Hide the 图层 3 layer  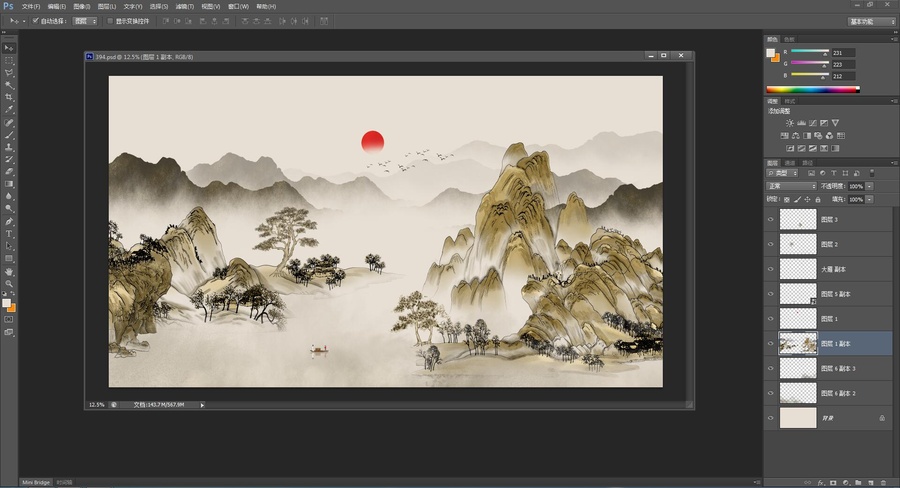770,219
